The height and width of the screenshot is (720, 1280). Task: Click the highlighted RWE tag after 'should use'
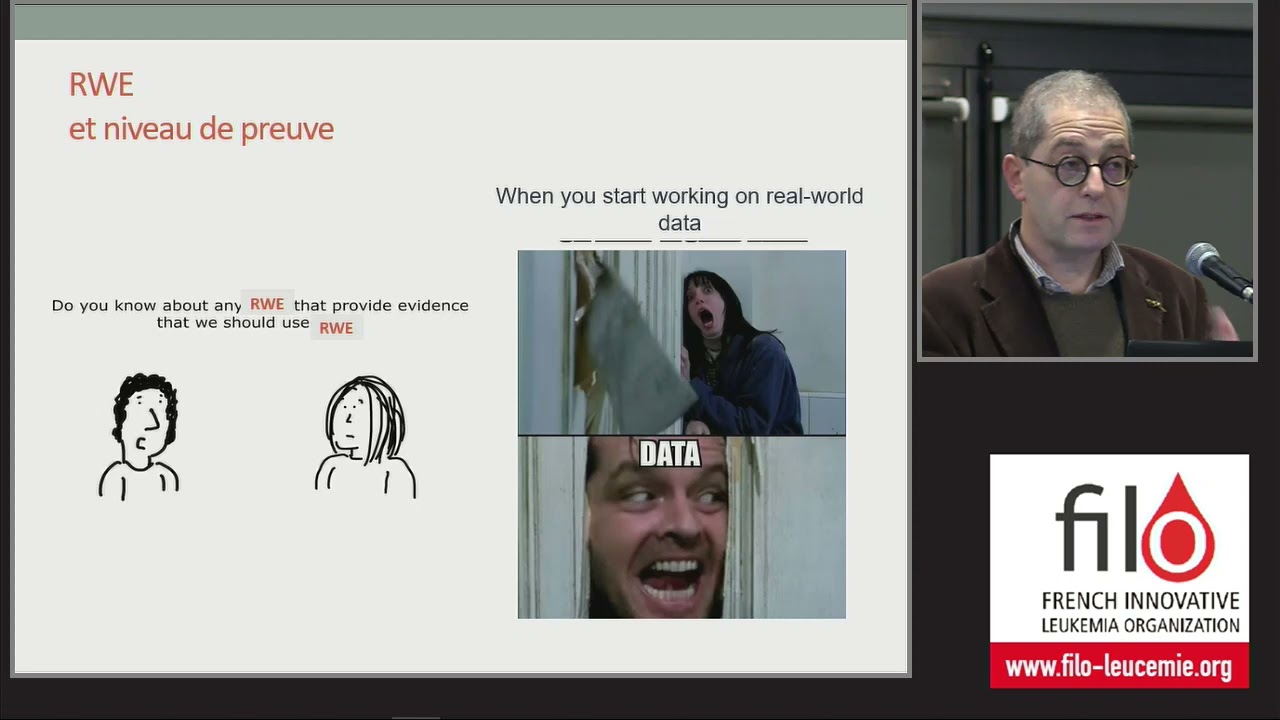(336, 328)
